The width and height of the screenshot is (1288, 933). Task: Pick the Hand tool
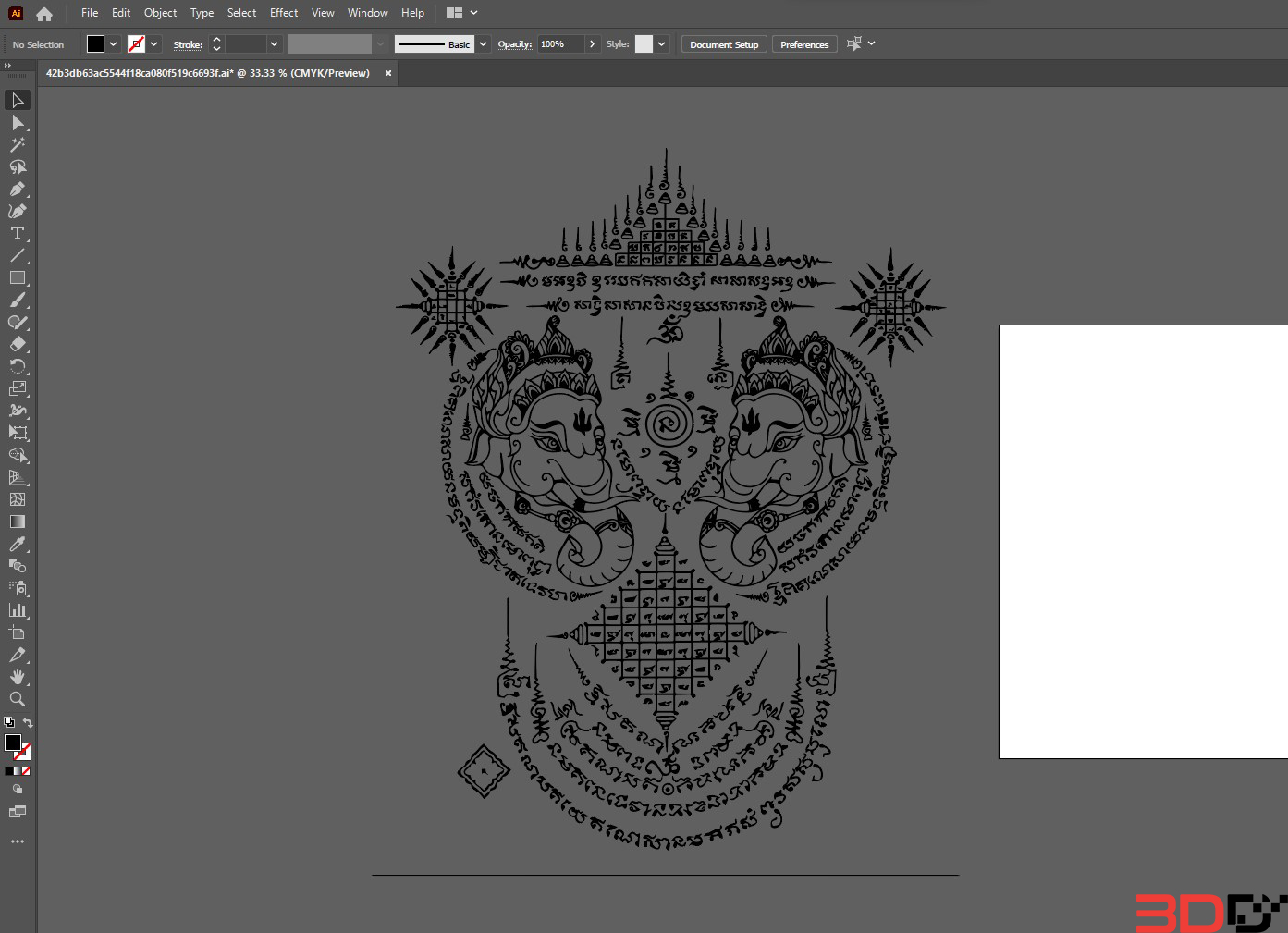(x=18, y=677)
